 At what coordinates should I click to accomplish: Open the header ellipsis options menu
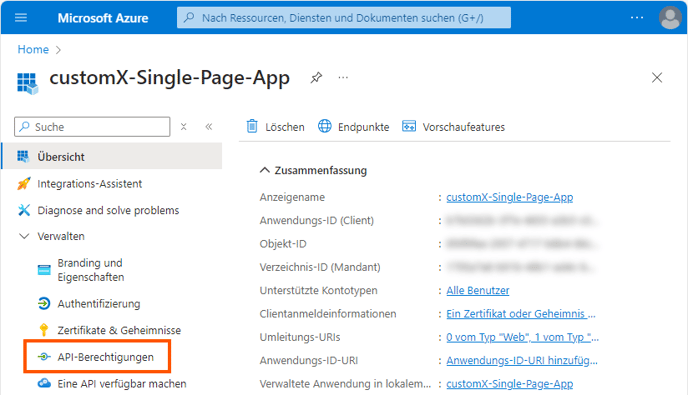pyautogui.click(x=637, y=18)
